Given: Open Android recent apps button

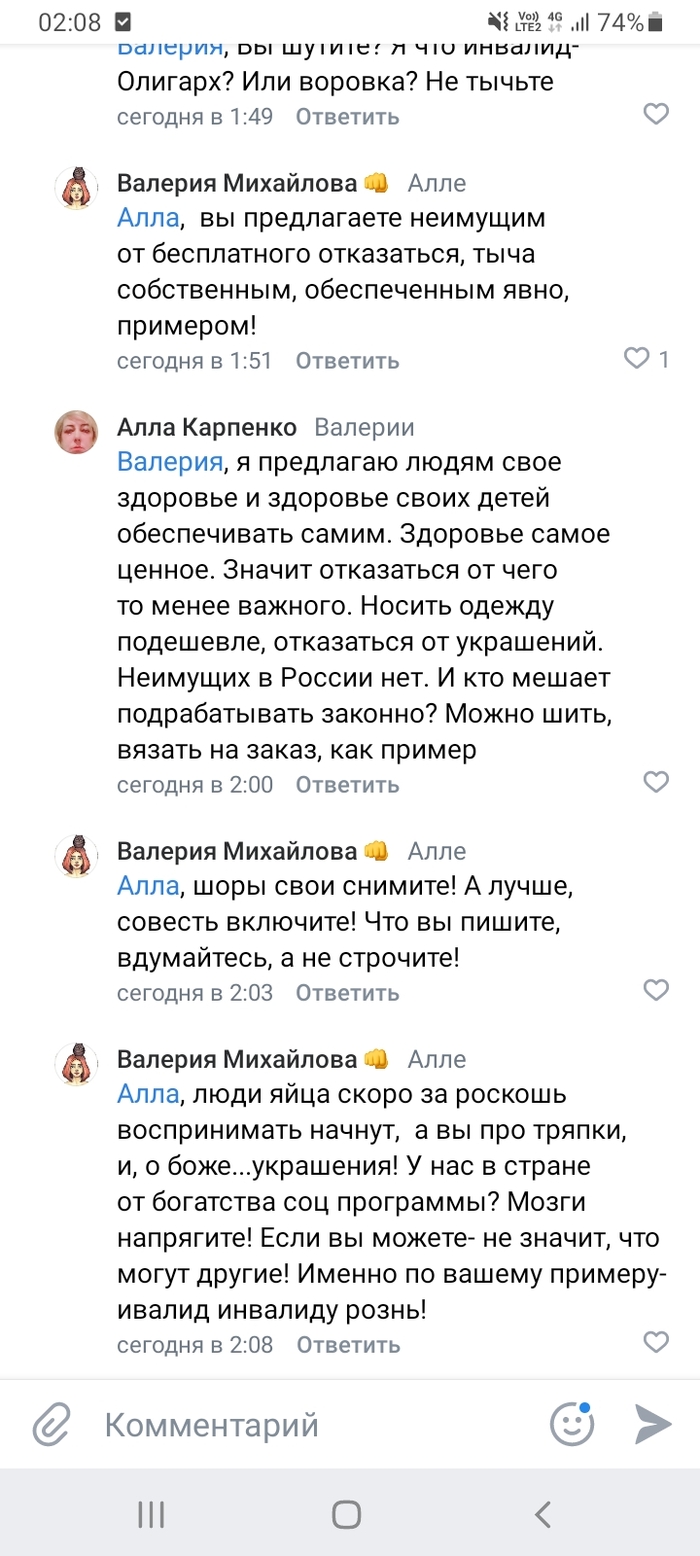Looking at the screenshot, I should [151, 1514].
